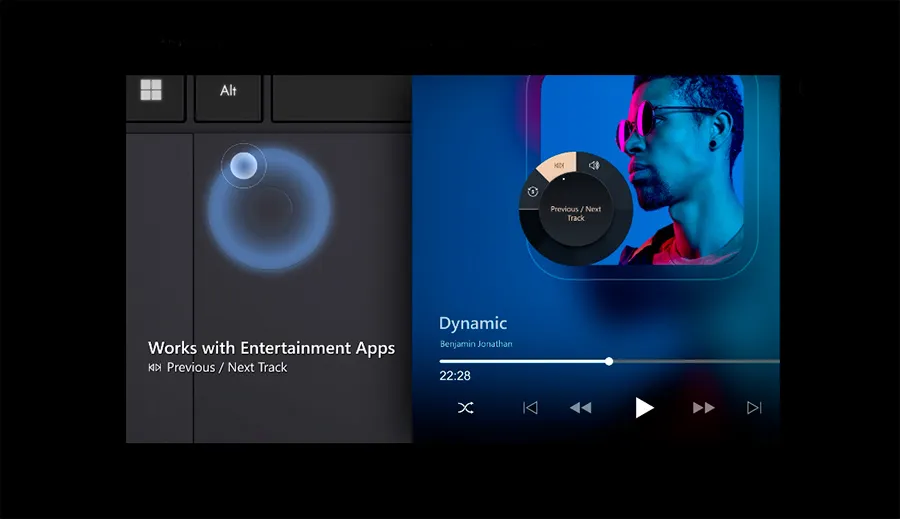Click the radial dial center labeled Previous / Next Track
900x519 pixels.
click(x=576, y=213)
